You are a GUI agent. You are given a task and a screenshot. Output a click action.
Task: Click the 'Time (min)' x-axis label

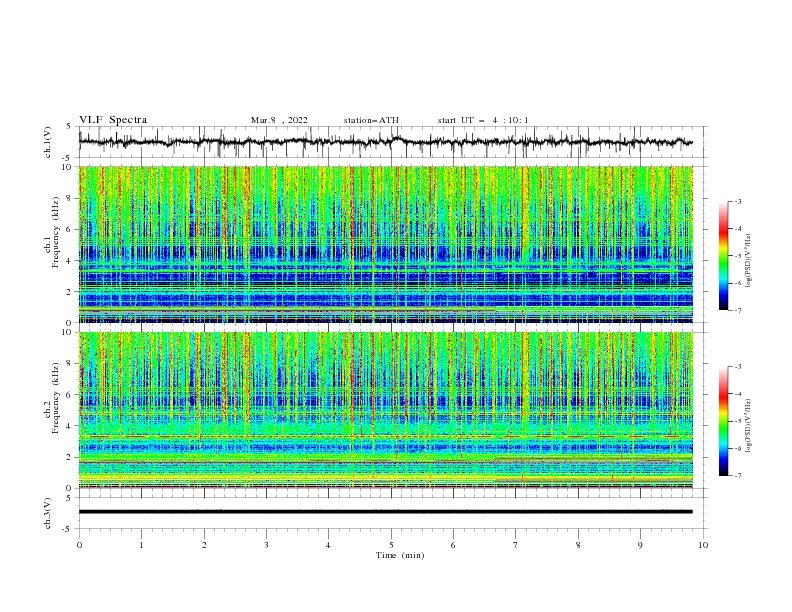(400, 555)
